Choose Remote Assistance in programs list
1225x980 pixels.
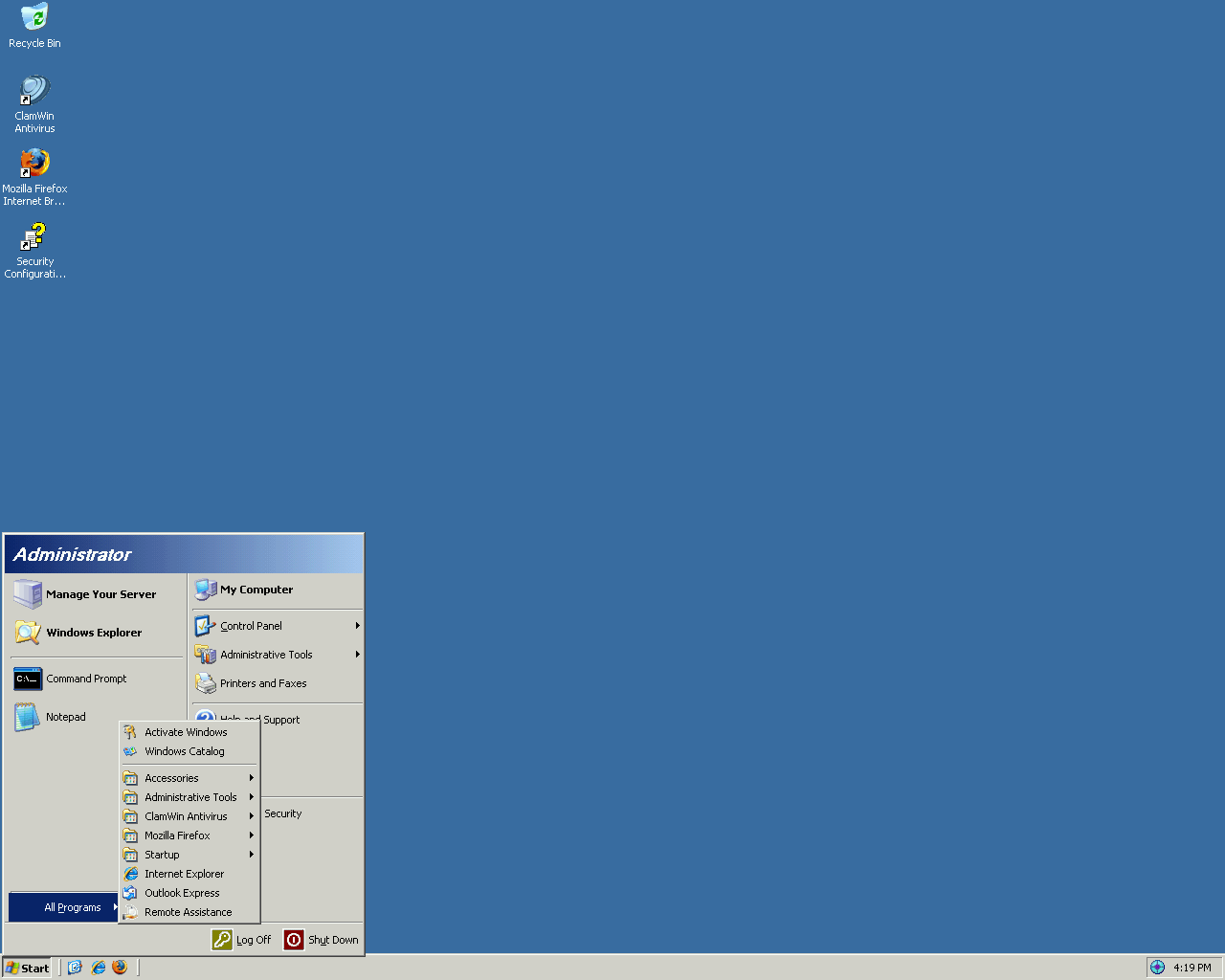[188, 912]
